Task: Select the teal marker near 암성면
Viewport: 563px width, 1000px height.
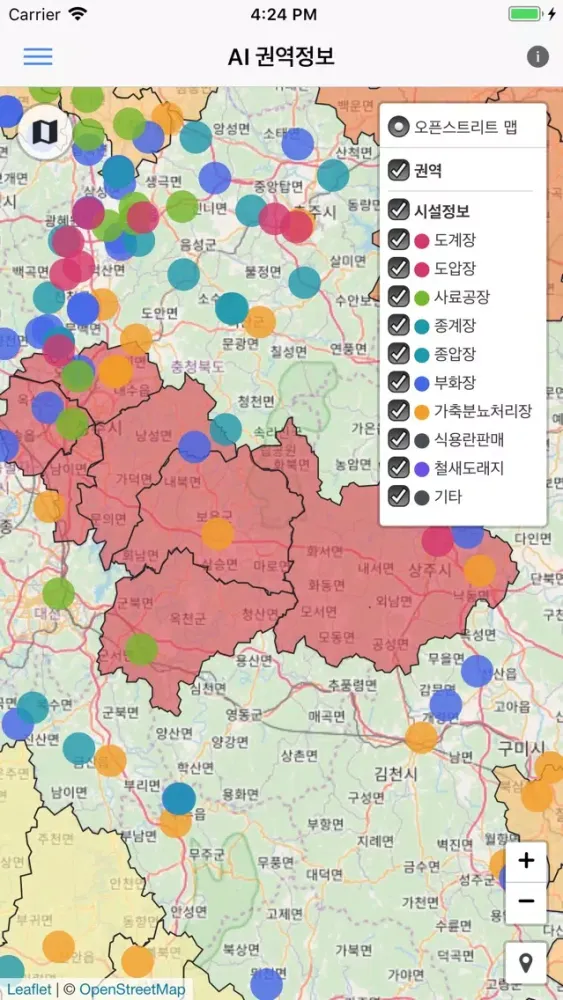Action: pyautogui.click(x=195, y=137)
